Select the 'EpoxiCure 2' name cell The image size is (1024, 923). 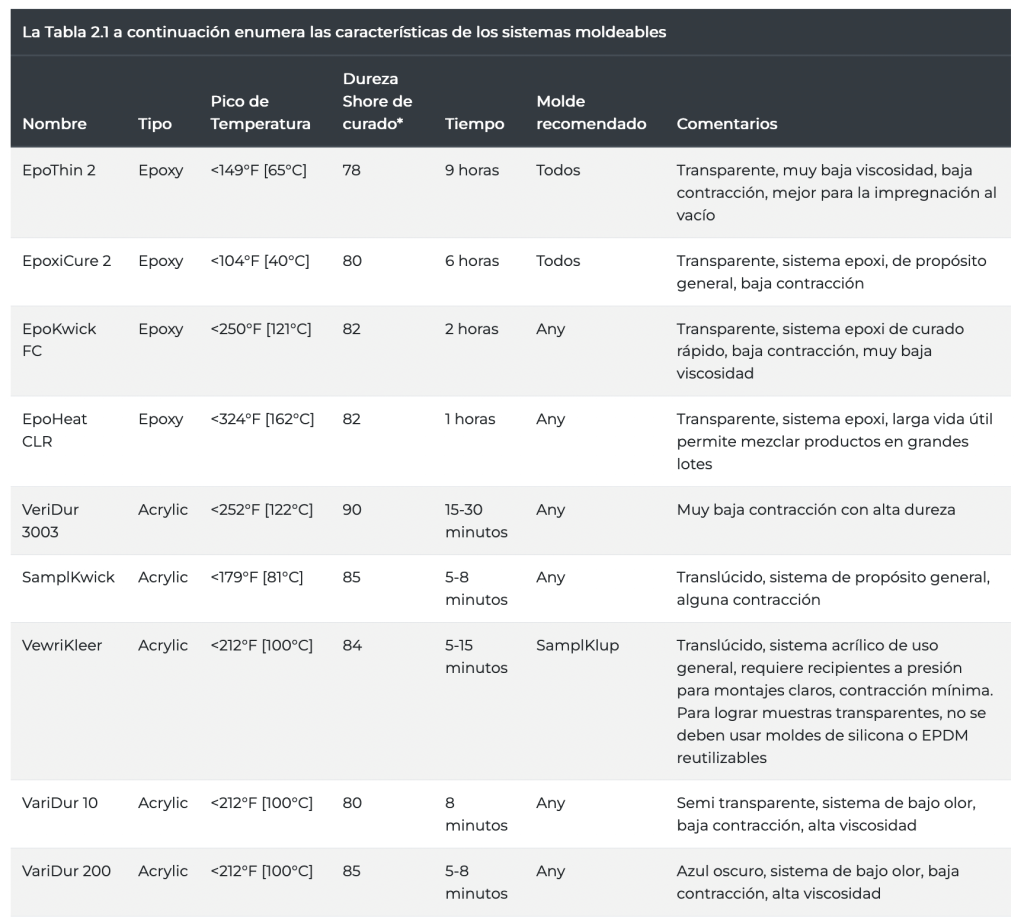67,261
